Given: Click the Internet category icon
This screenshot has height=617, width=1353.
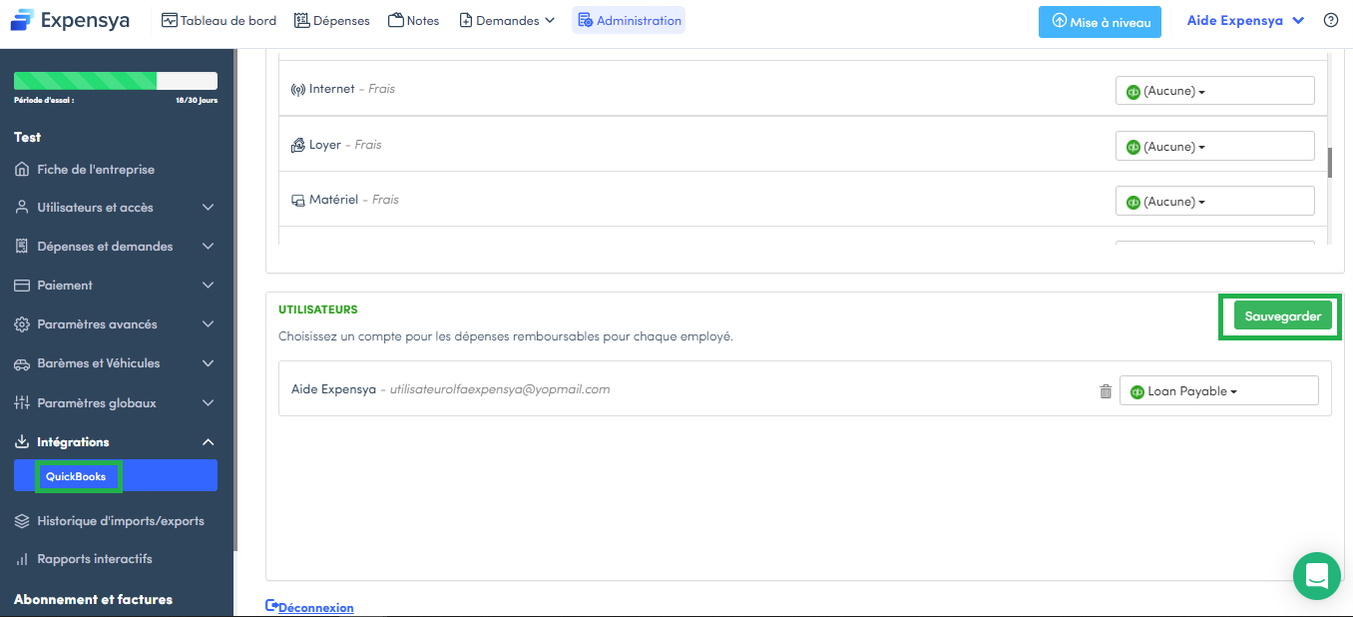Looking at the screenshot, I should (x=298, y=89).
